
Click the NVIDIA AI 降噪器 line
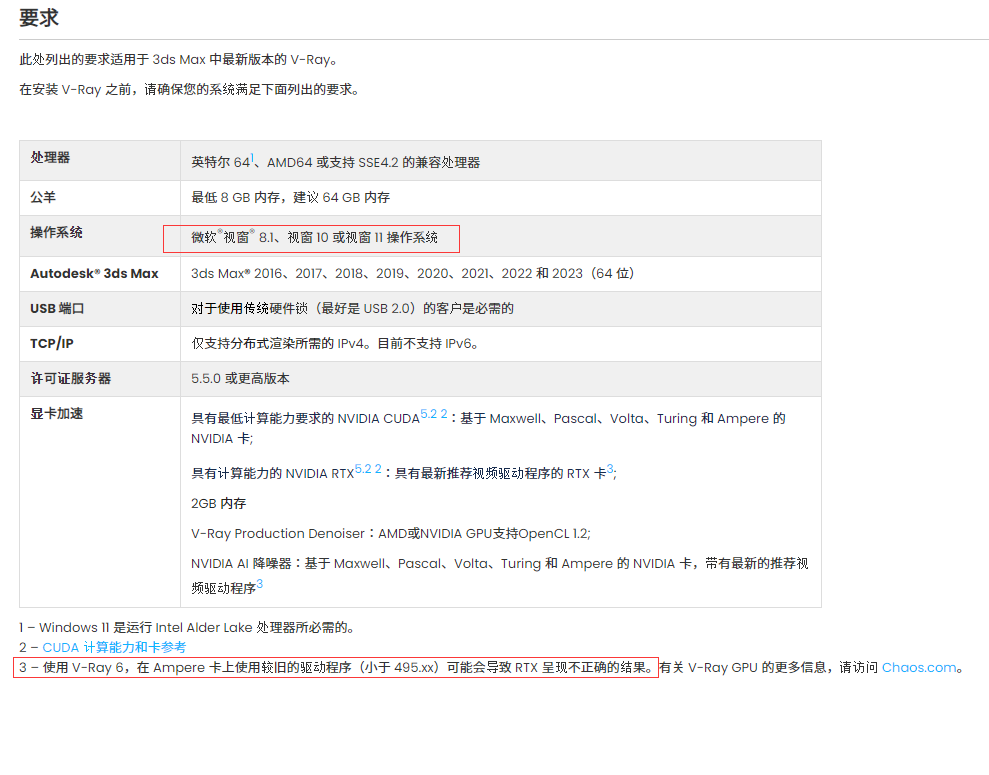click(x=500, y=576)
